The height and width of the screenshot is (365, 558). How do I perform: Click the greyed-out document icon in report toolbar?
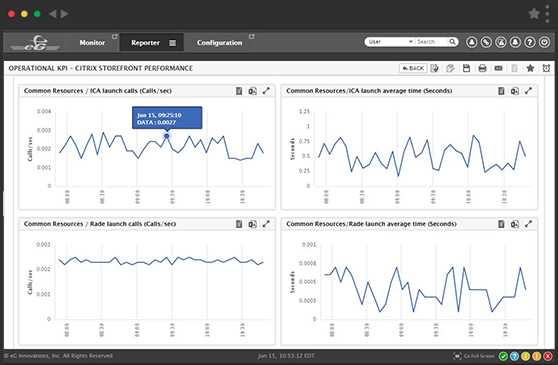click(514, 68)
